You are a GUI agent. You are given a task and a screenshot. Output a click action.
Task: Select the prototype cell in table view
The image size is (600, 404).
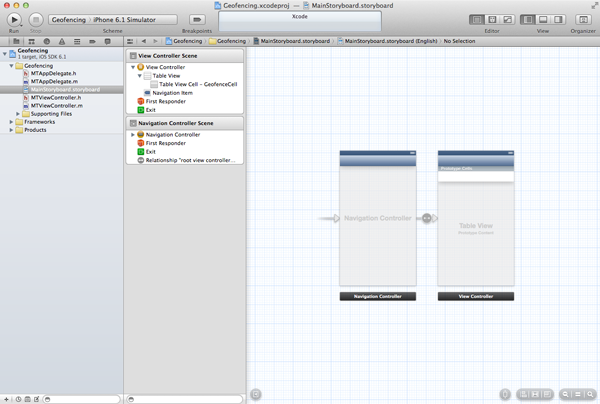(x=476, y=176)
